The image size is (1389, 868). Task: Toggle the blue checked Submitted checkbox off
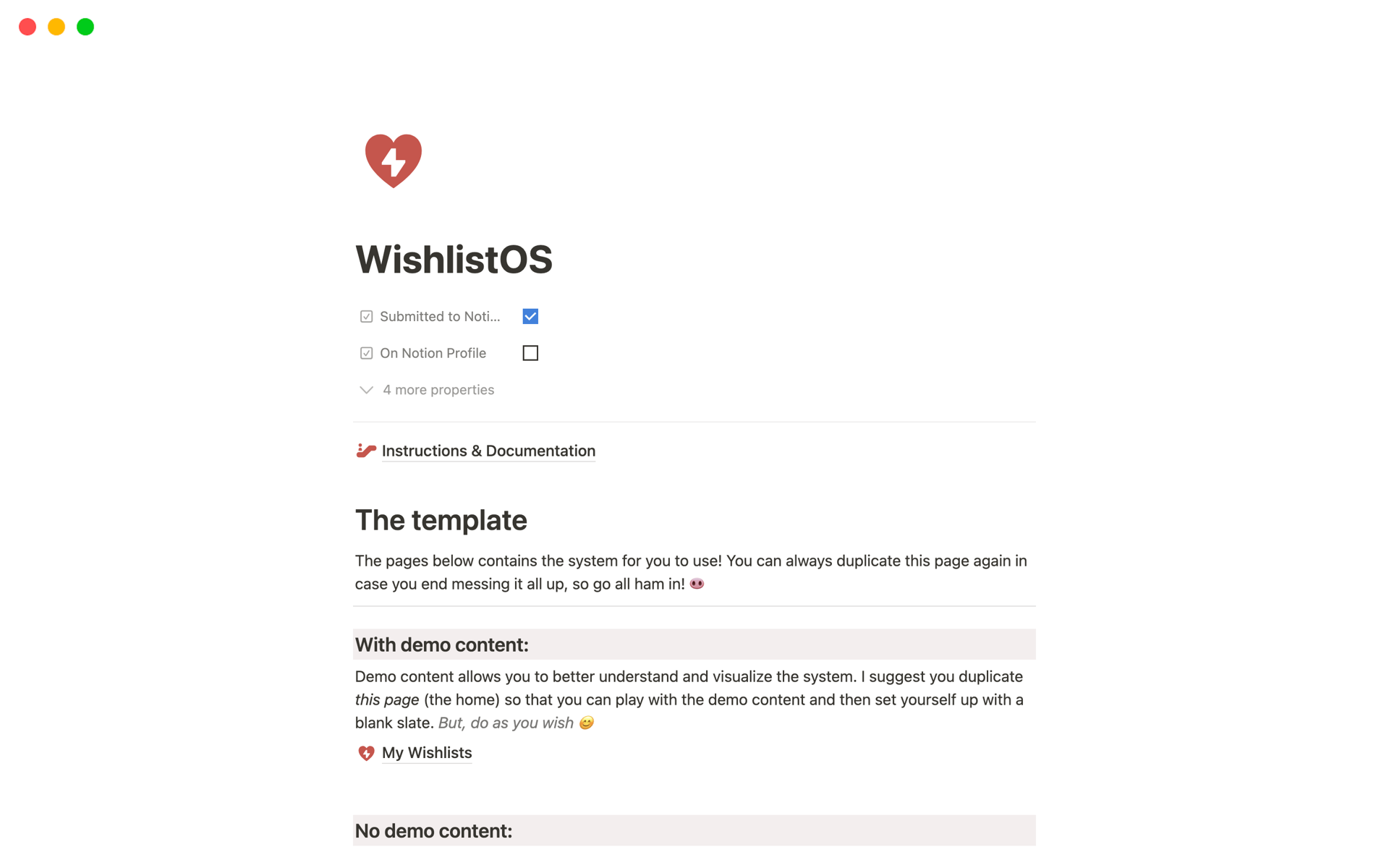coord(530,315)
